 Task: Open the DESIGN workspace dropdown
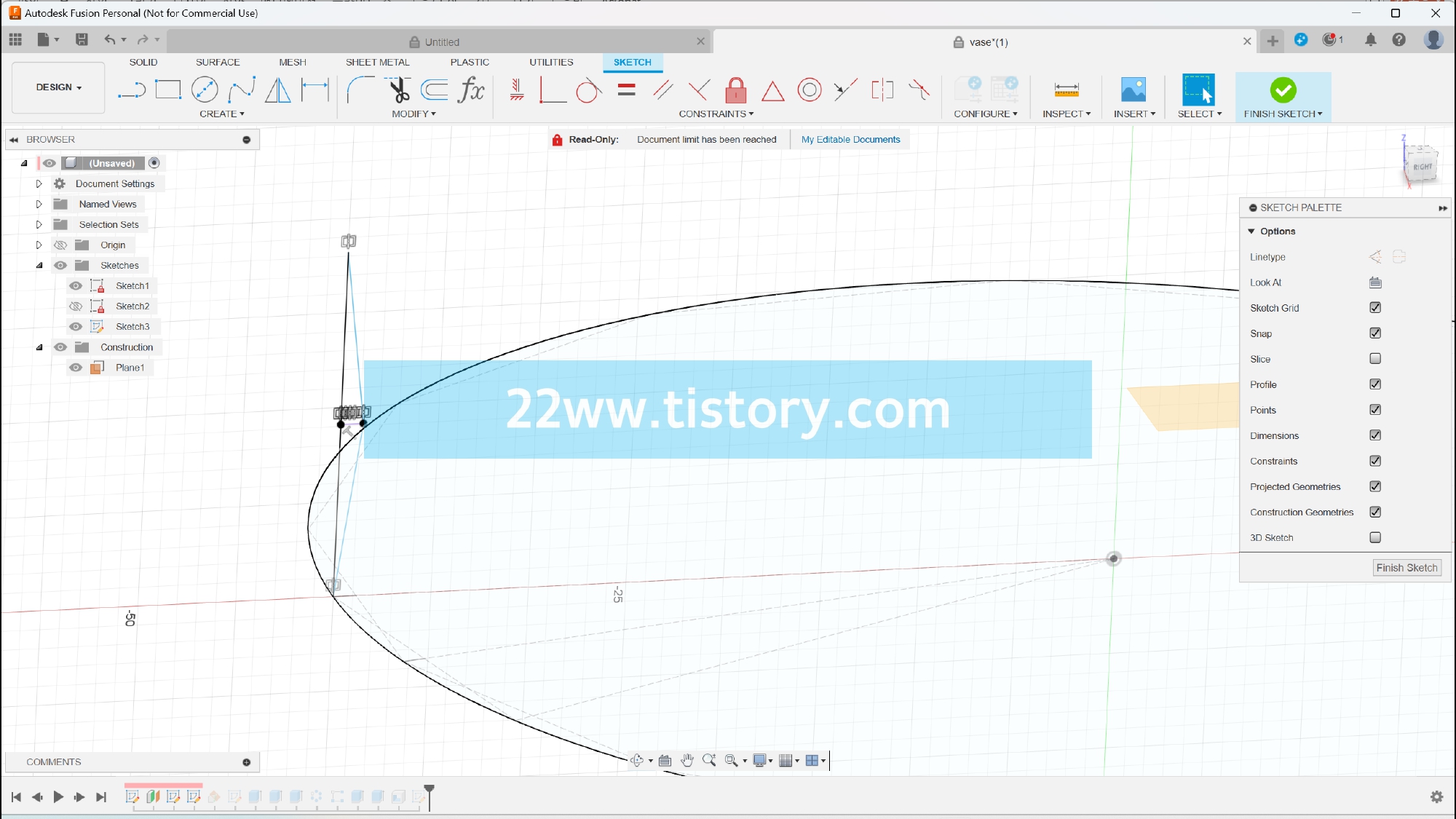pyautogui.click(x=58, y=87)
